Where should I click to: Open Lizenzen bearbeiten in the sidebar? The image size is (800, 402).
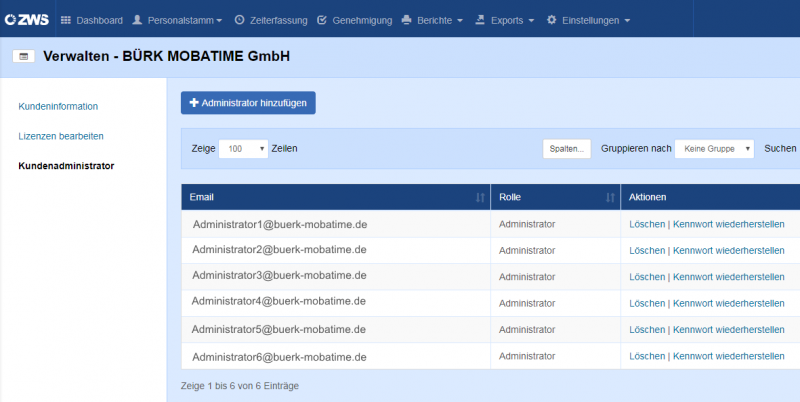[61, 136]
